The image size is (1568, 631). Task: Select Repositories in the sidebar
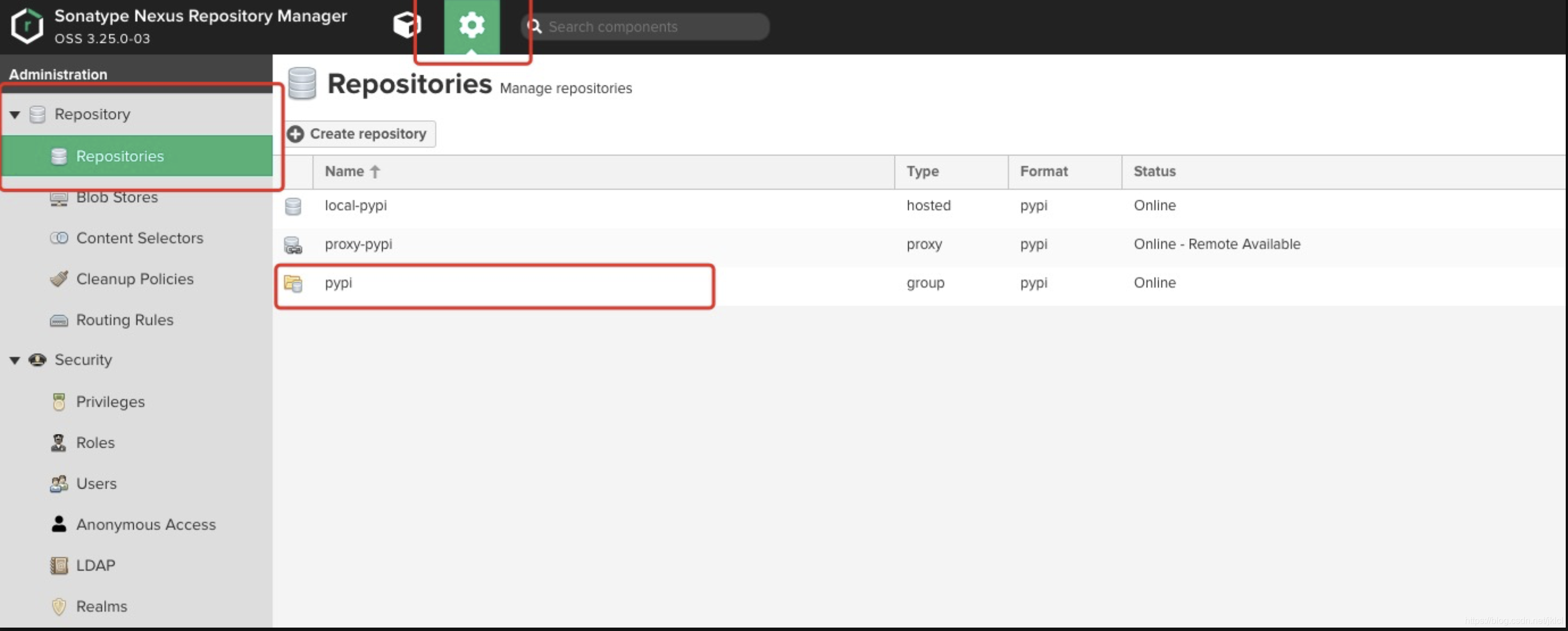pyautogui.click(x=120, y=157)
